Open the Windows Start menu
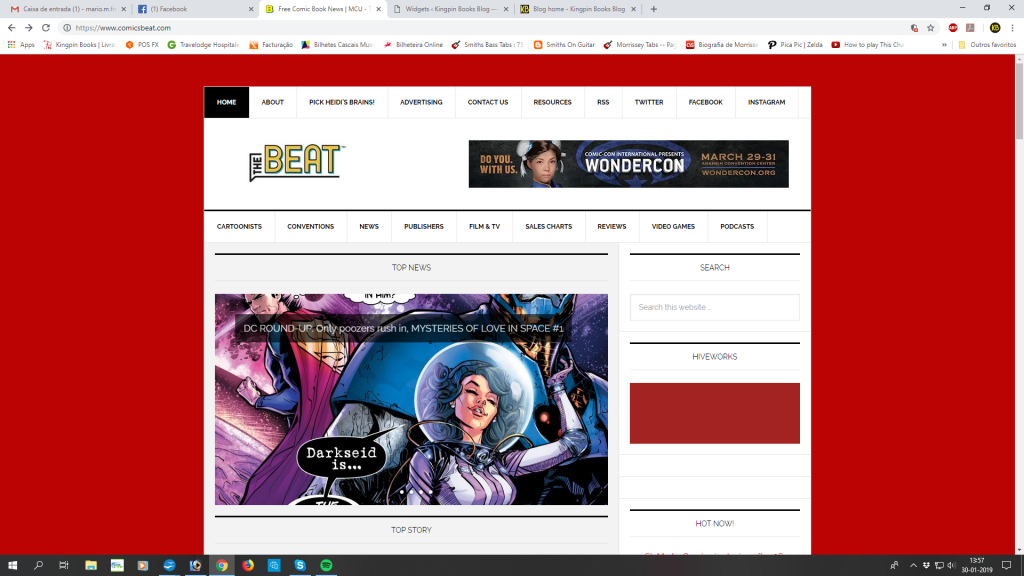1024x576 pixels. click(x=12, y=565)
